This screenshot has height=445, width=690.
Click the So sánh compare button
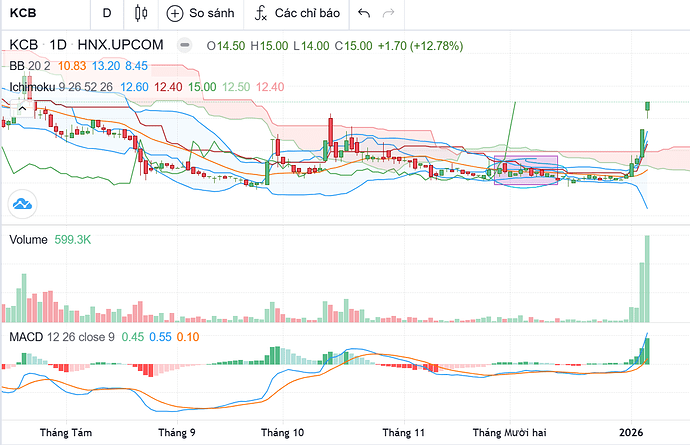(201, 13)
